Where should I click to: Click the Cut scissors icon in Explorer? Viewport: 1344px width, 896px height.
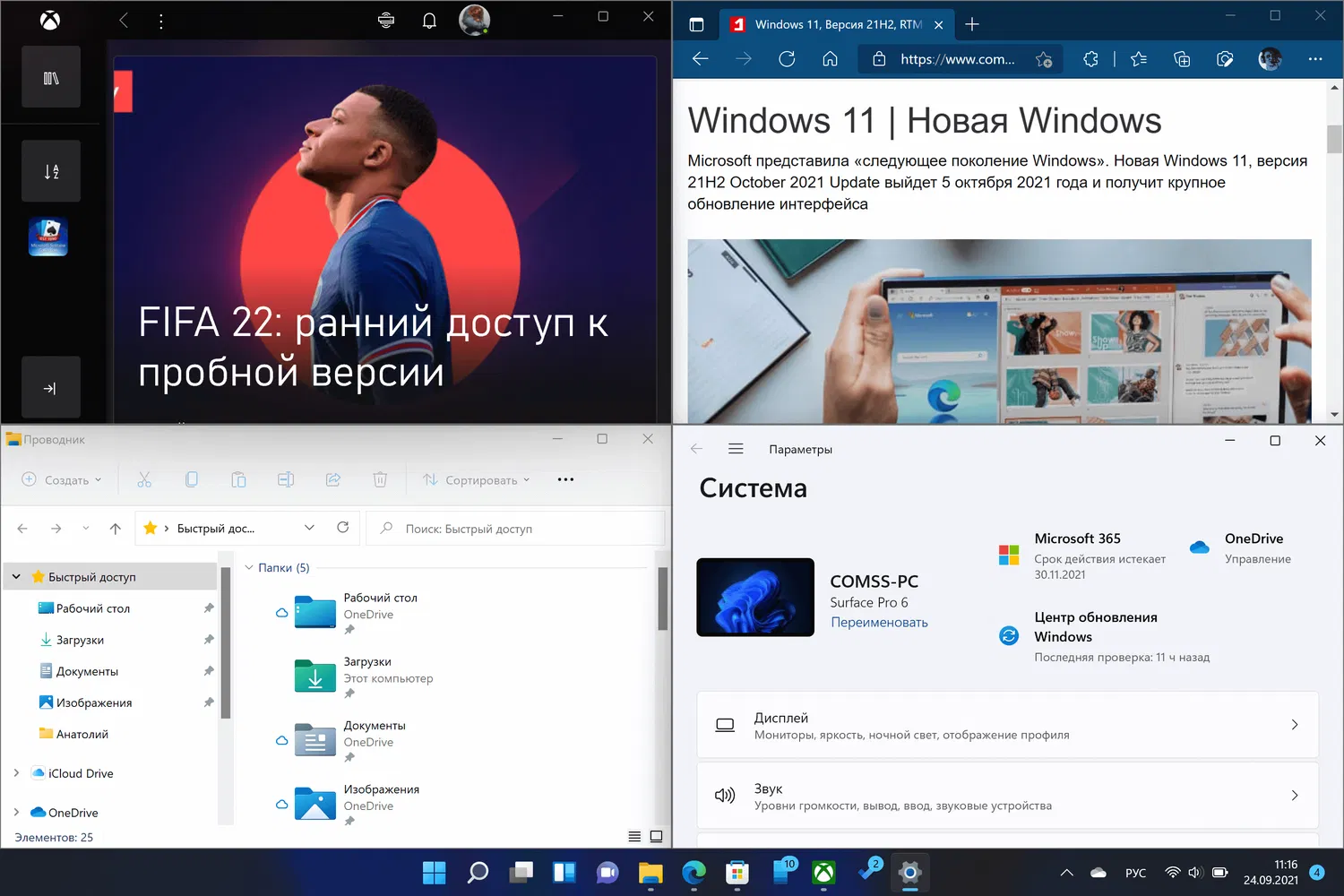coord(144,480)
